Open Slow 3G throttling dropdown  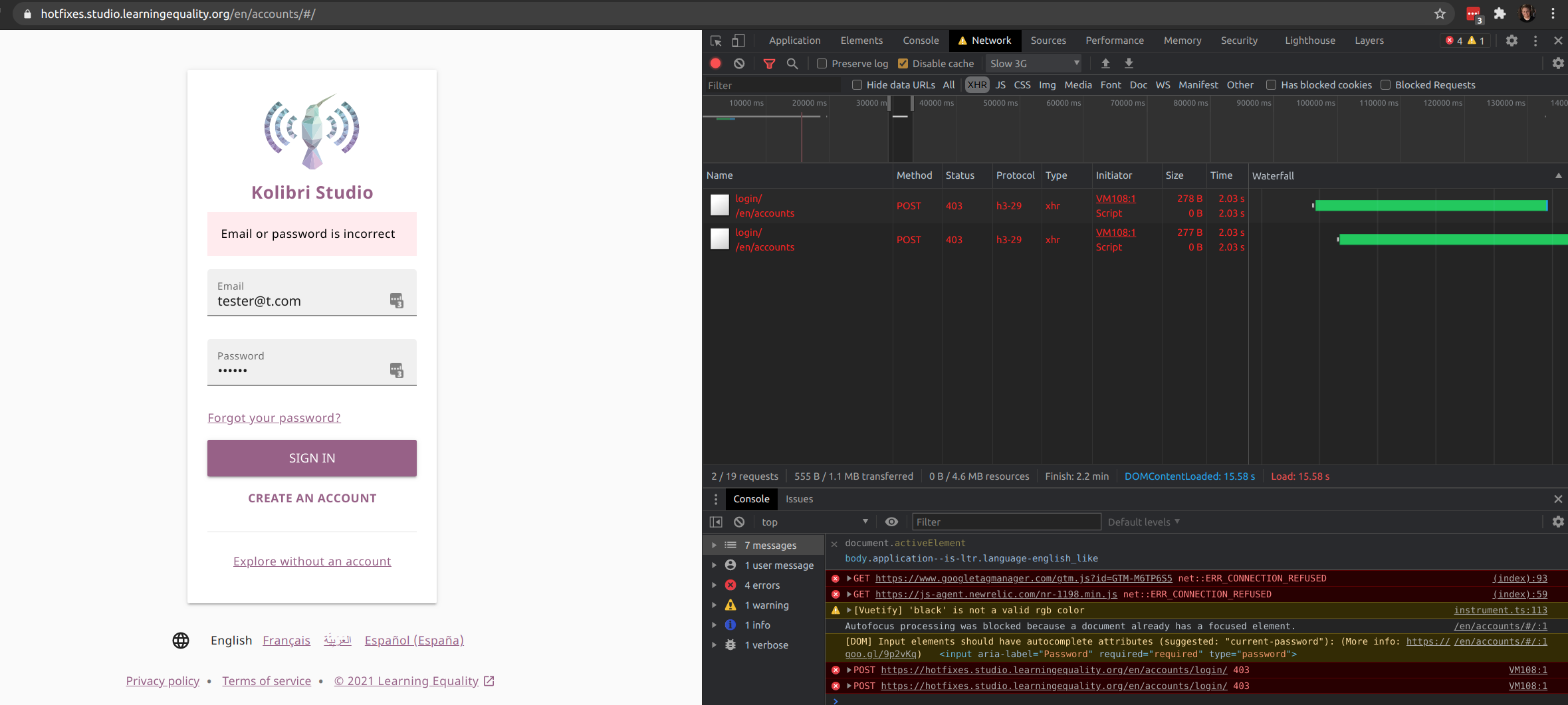[1034, 64]
